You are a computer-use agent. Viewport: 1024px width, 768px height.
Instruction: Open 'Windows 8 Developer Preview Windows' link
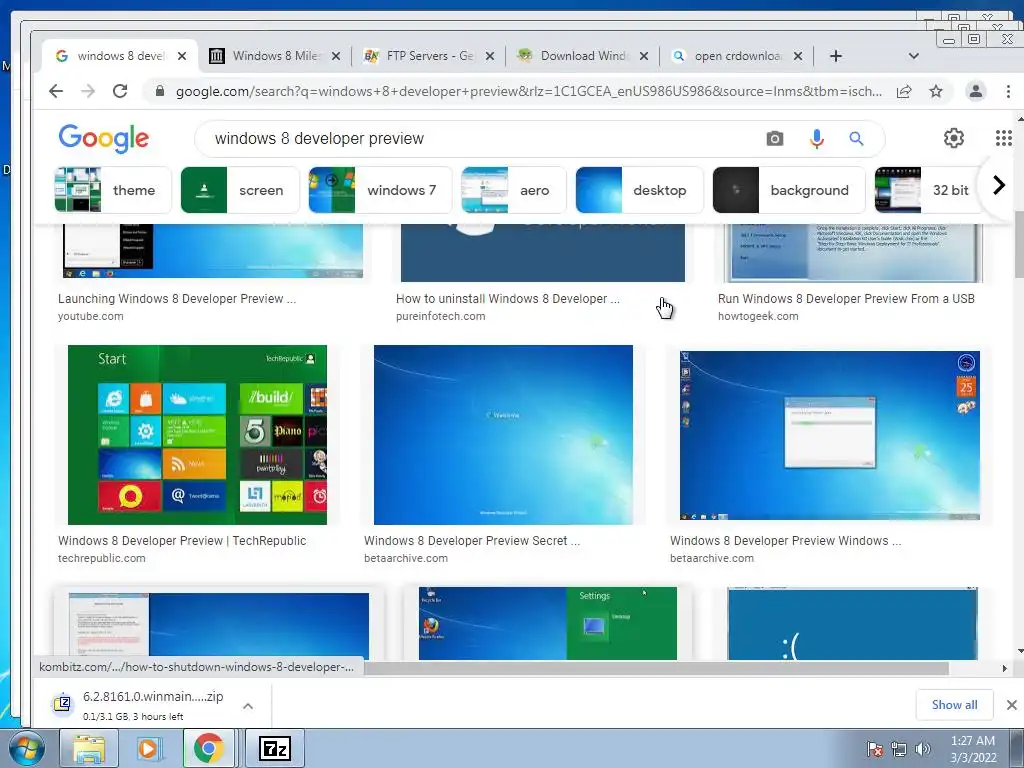[785, 541]
